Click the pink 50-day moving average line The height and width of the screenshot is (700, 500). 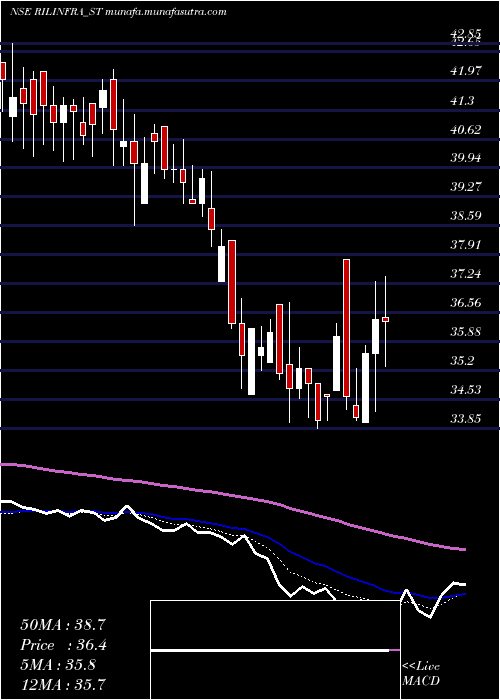click(232, 494)
